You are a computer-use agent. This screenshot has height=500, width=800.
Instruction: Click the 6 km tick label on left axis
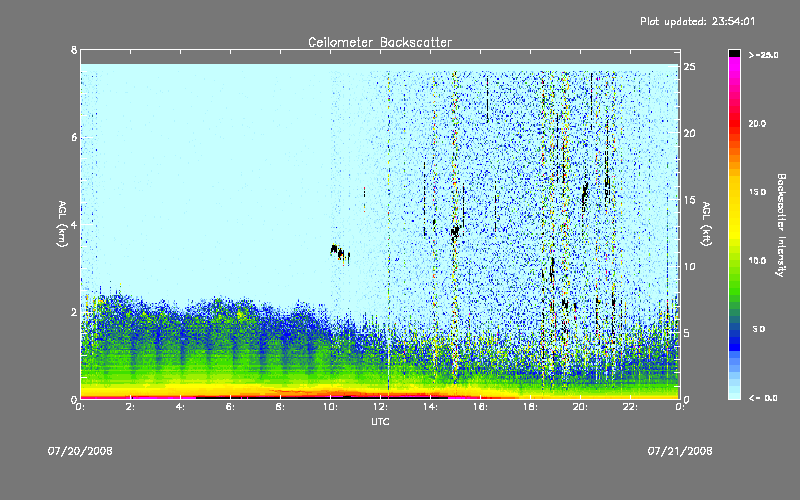tap(74, 138)
